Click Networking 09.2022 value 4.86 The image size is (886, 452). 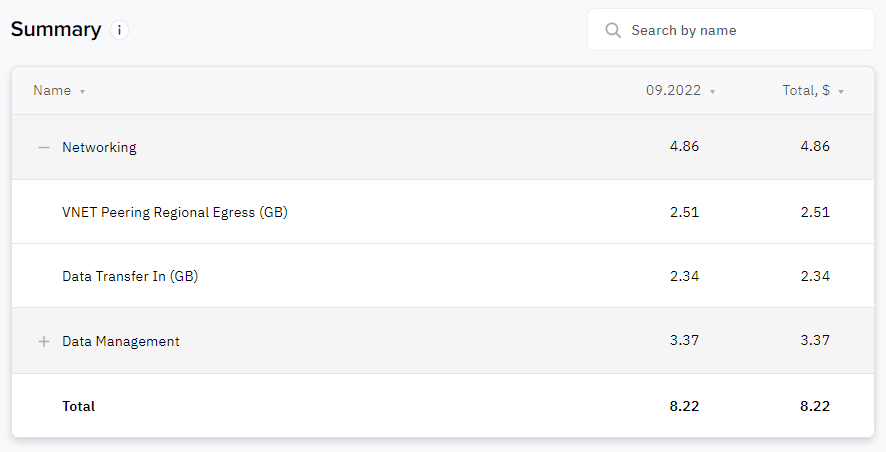click(x=684, y=146)
